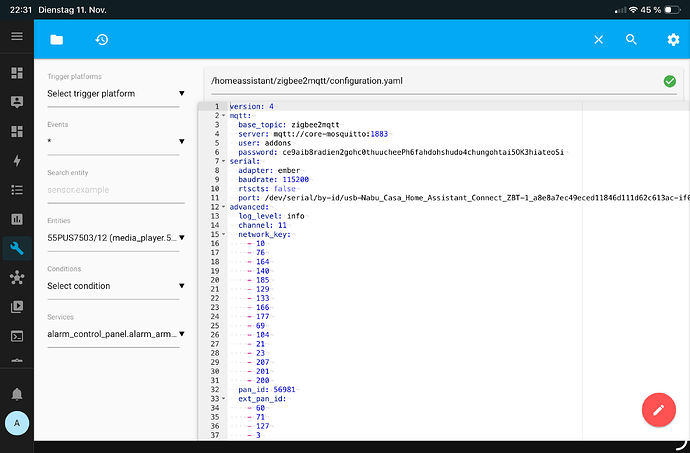Open search in the editor toolbar
The image size is (690, 453).
(x=631, y=40)
